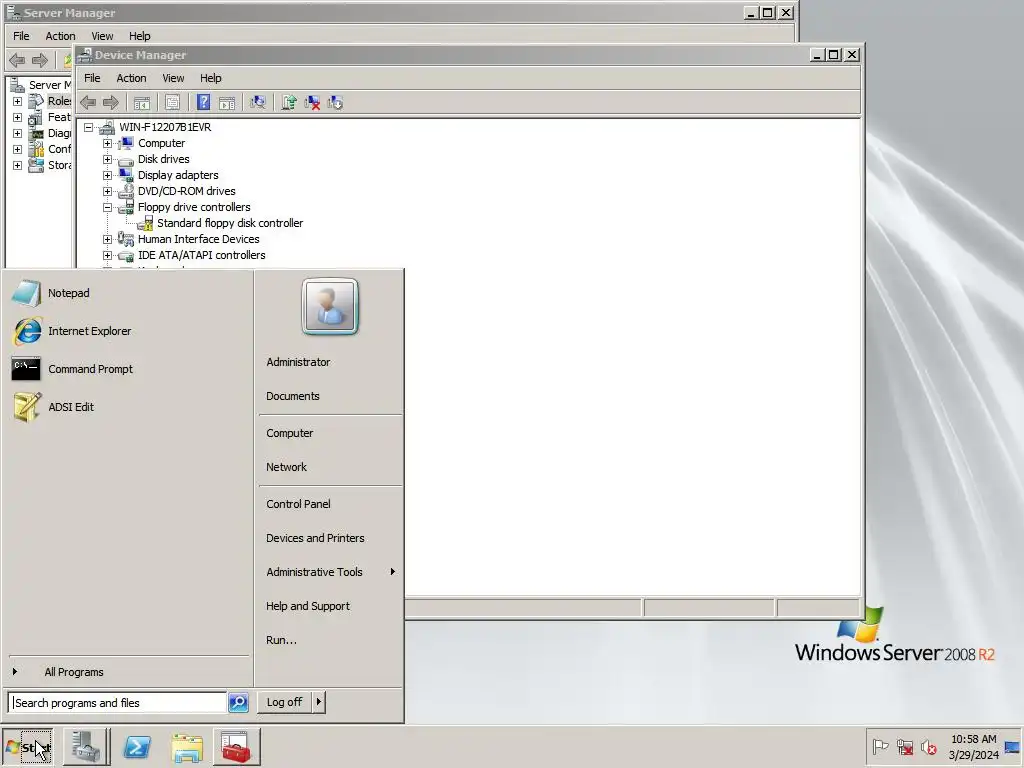Open Device Manager View menu
Viewport: 1024px width, 768px height.
pos(173,78)
